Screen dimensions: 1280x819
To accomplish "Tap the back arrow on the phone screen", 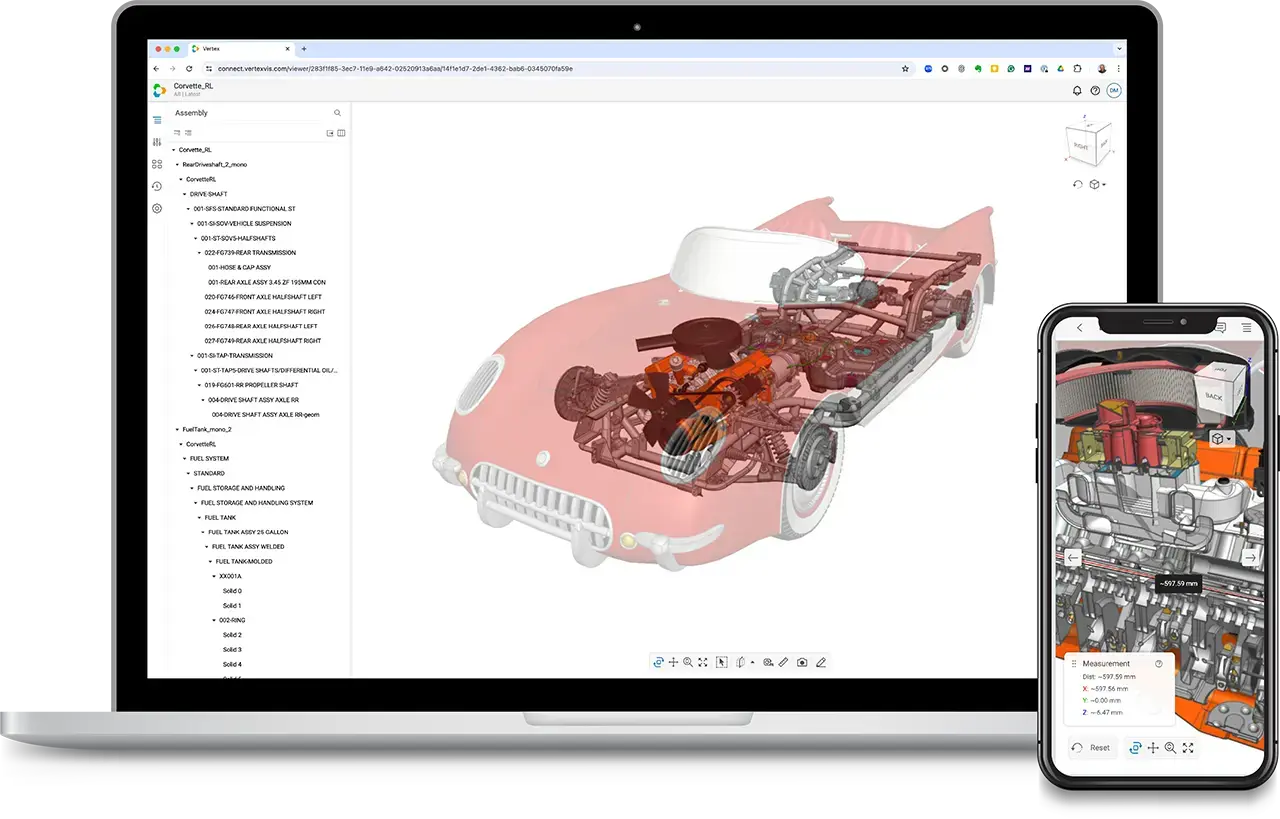I will click(1079, 327).
